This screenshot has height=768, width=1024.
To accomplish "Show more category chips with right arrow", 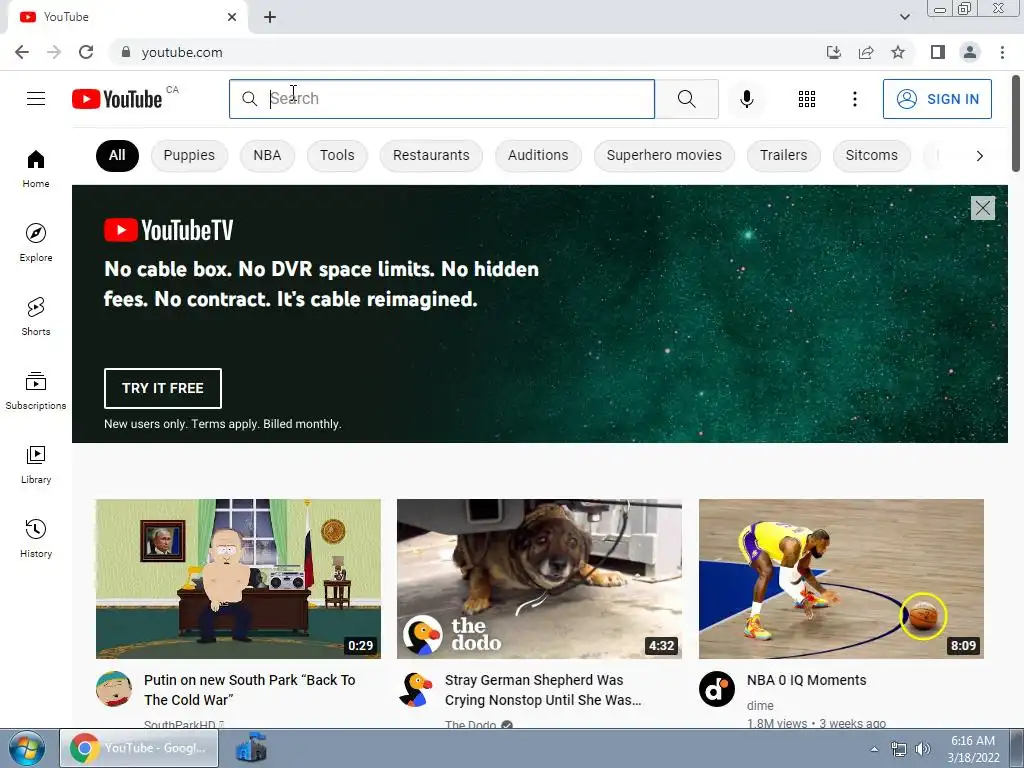I will tap(979, 155).
